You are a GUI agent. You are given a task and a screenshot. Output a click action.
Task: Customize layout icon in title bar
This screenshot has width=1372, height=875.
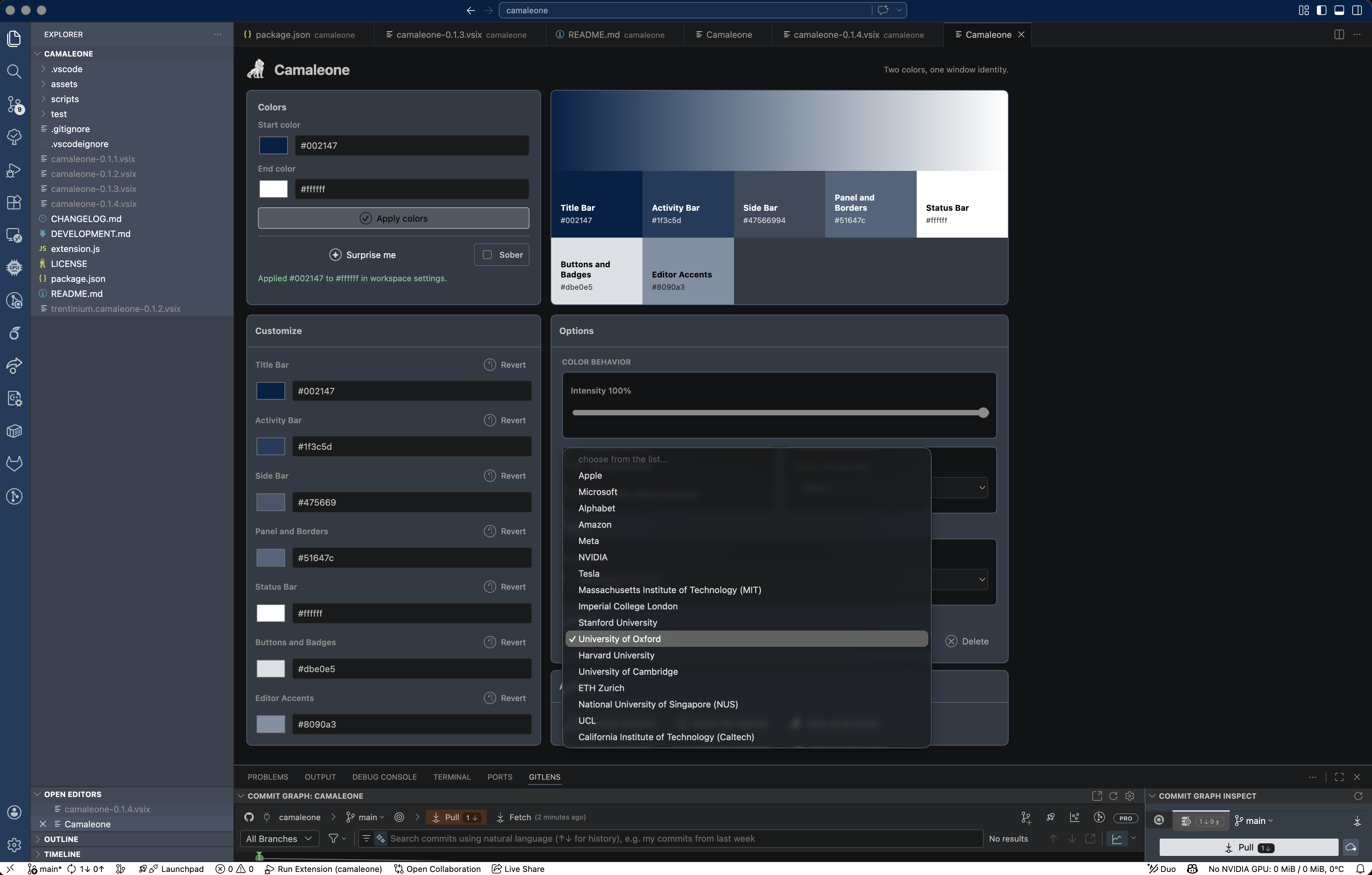pyautogui.click(x=1304, y=10)
